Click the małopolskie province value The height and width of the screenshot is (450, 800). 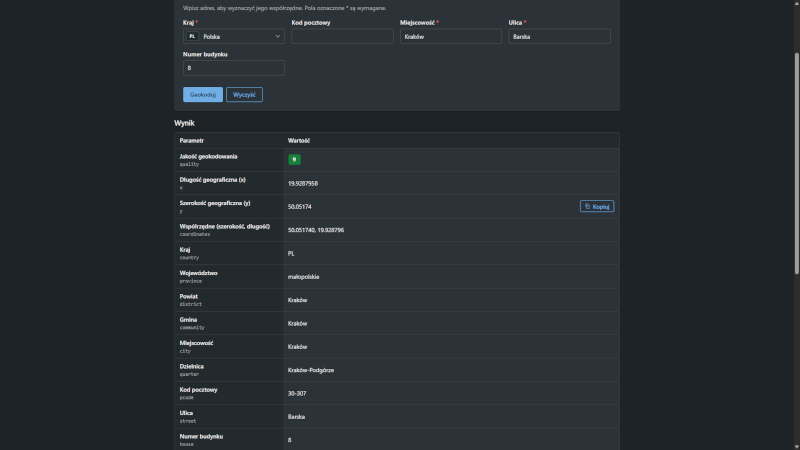coord(304,277)
